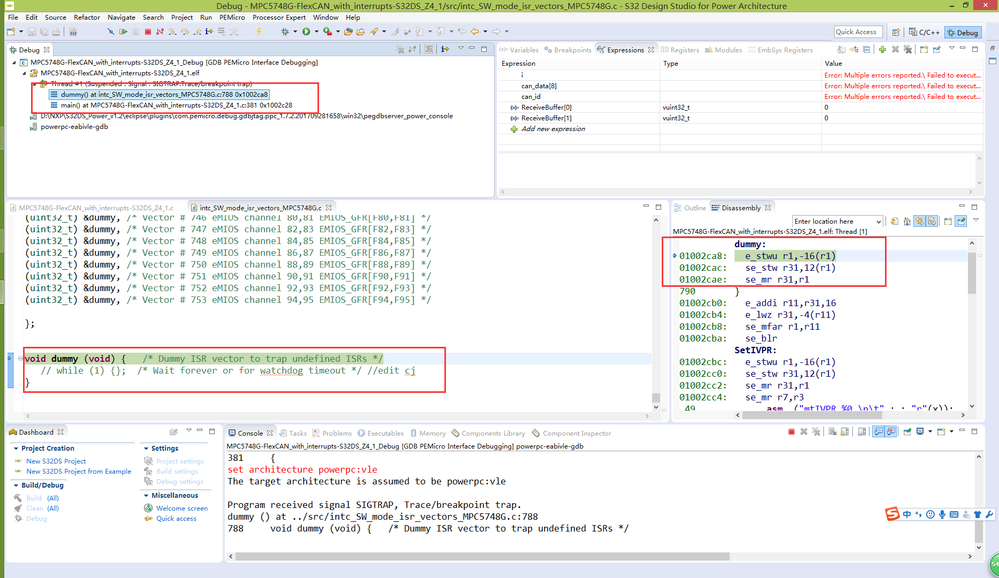Click green plus Add Expression icon
The image size is (999, 578).
(882, 50)
